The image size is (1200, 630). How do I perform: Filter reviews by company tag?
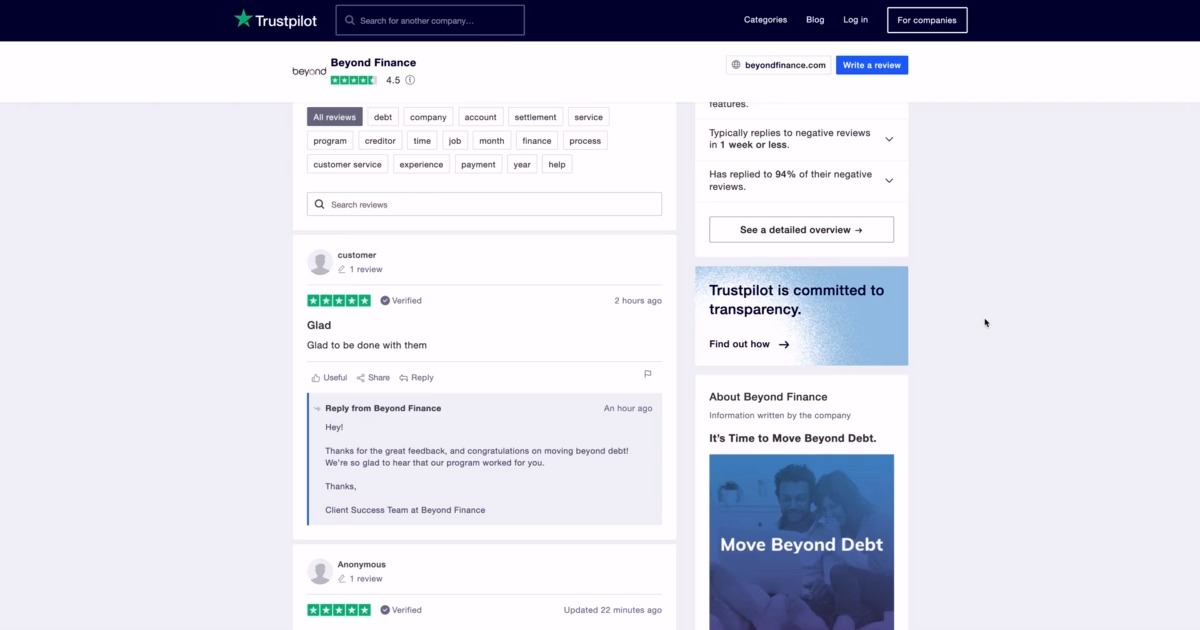tap(428, 117)
